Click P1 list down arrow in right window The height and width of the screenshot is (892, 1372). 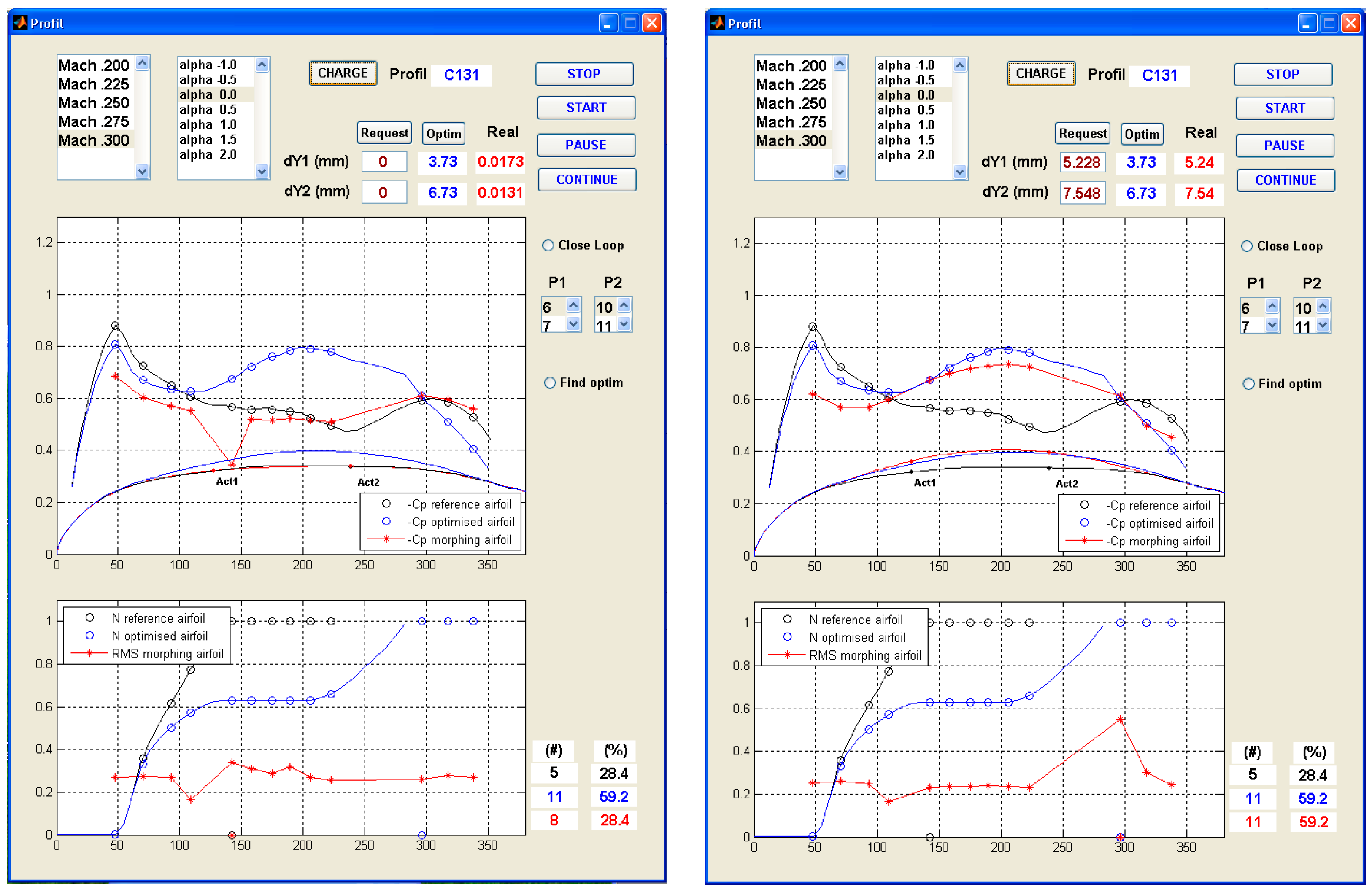1272,325
